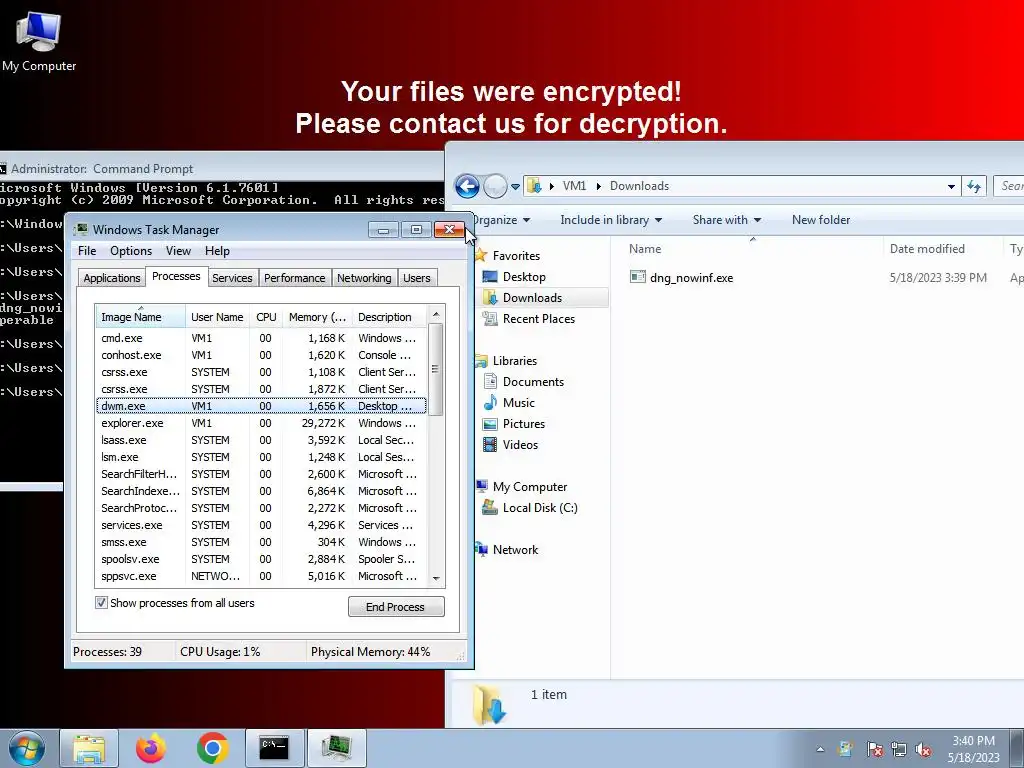1024x768 pixels.
Task: Select the spoolsv.exe process row
Action: 261,559
